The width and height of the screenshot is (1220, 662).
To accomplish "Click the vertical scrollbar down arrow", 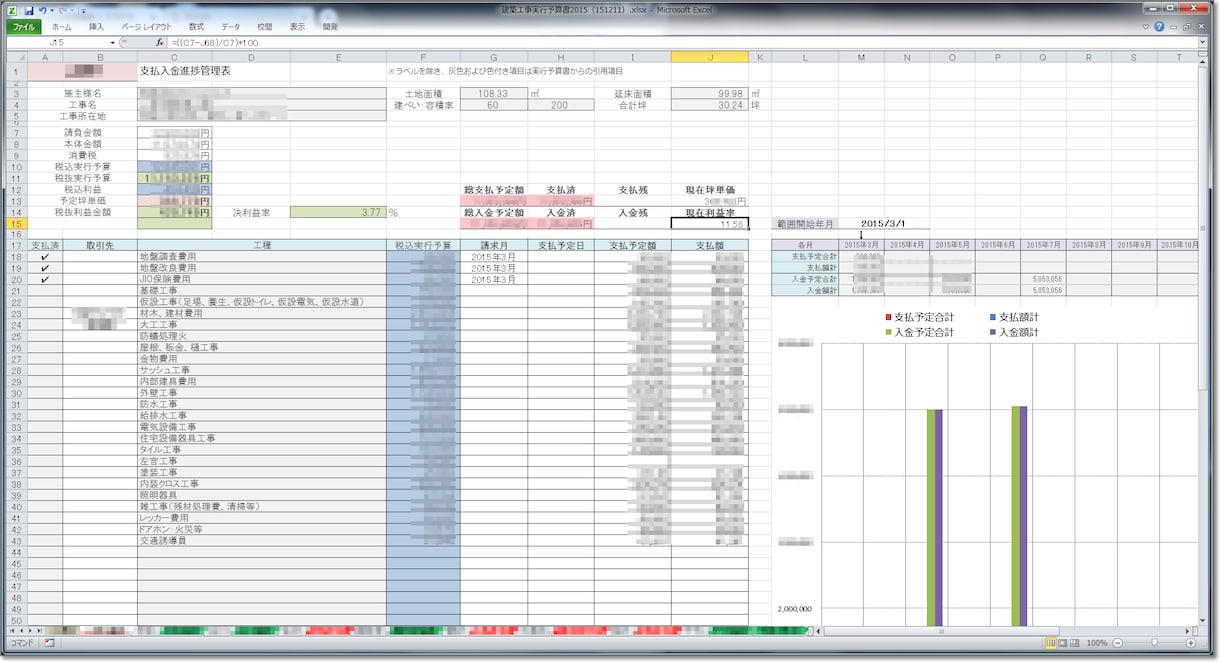I will [x=1203, y=620].
